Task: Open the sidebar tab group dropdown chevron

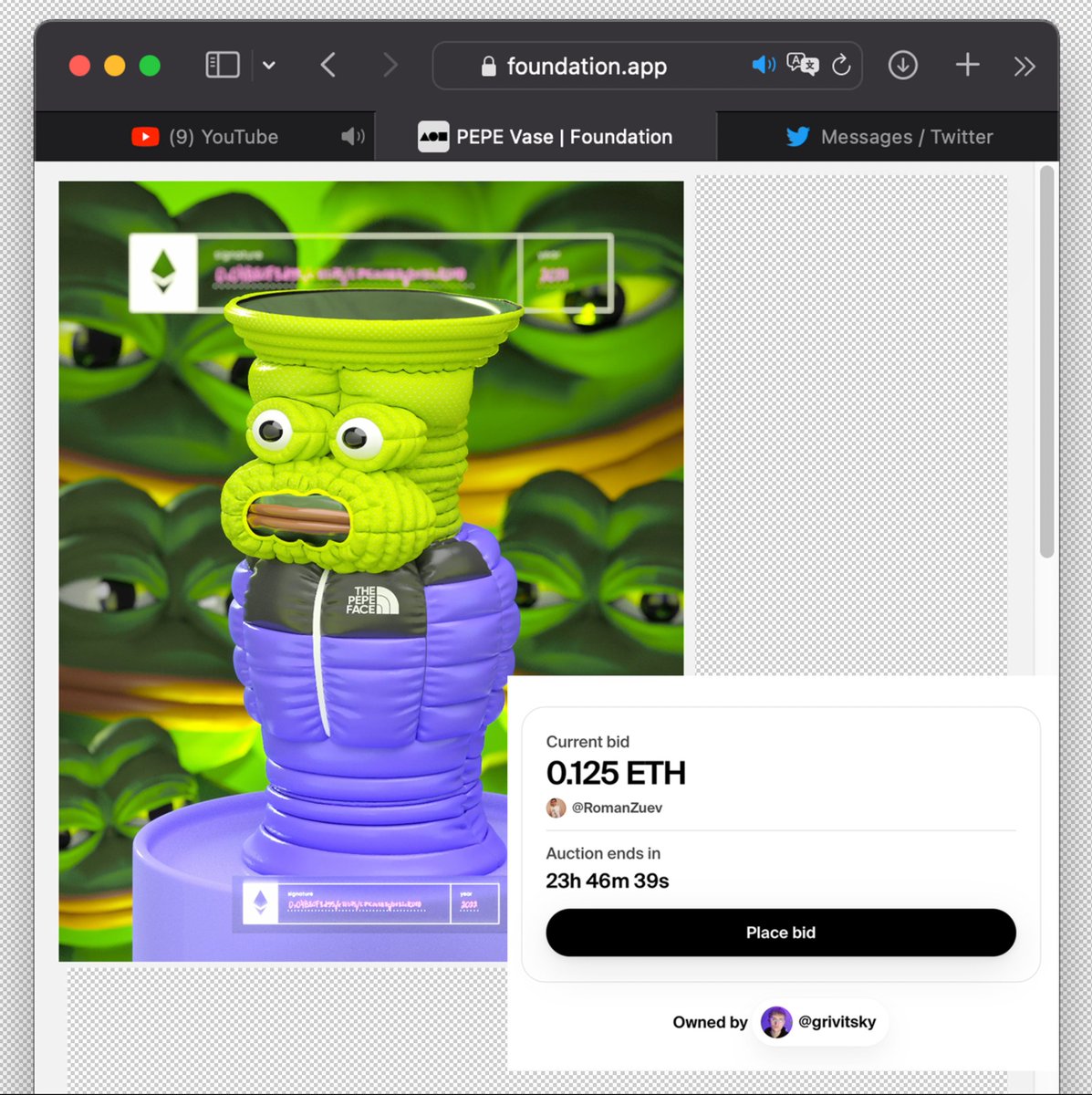Action: coord(269,66)
